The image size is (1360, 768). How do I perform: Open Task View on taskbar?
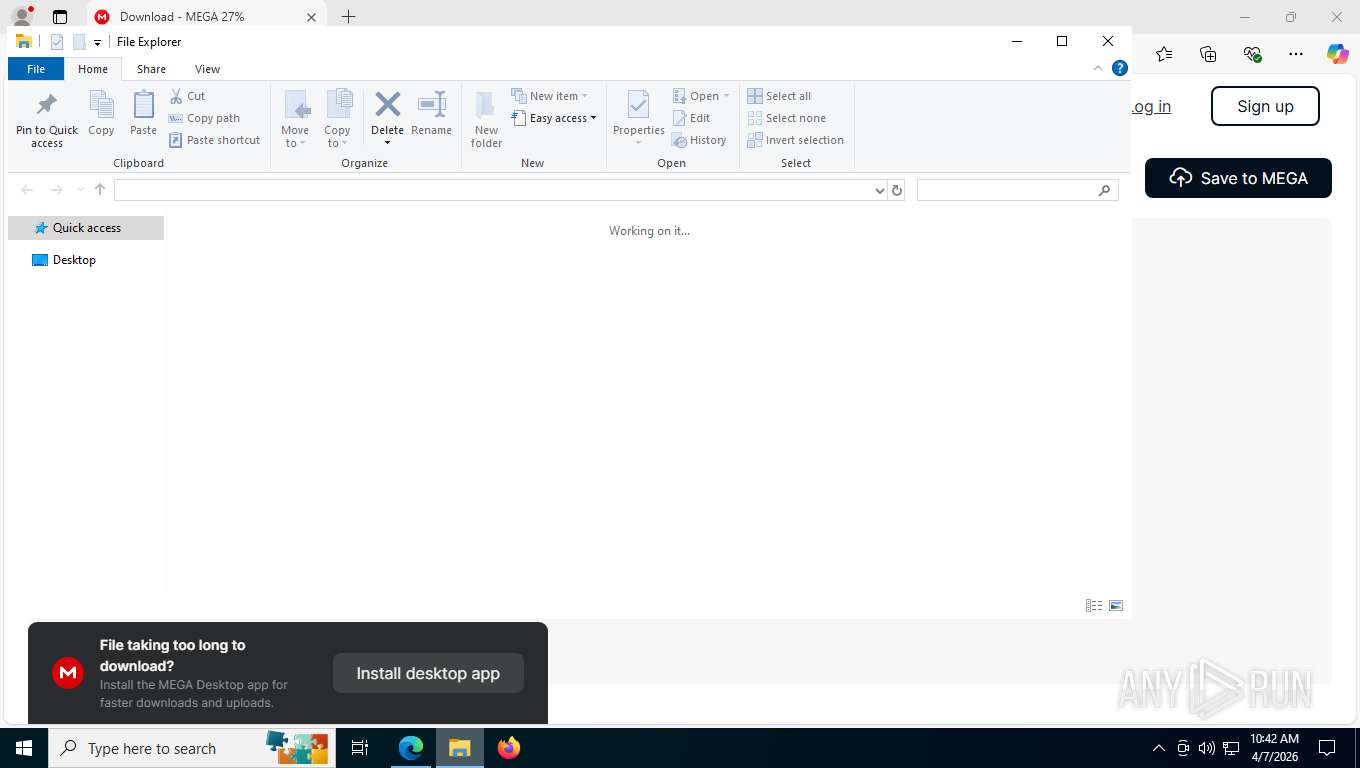[x=360, y=748]
